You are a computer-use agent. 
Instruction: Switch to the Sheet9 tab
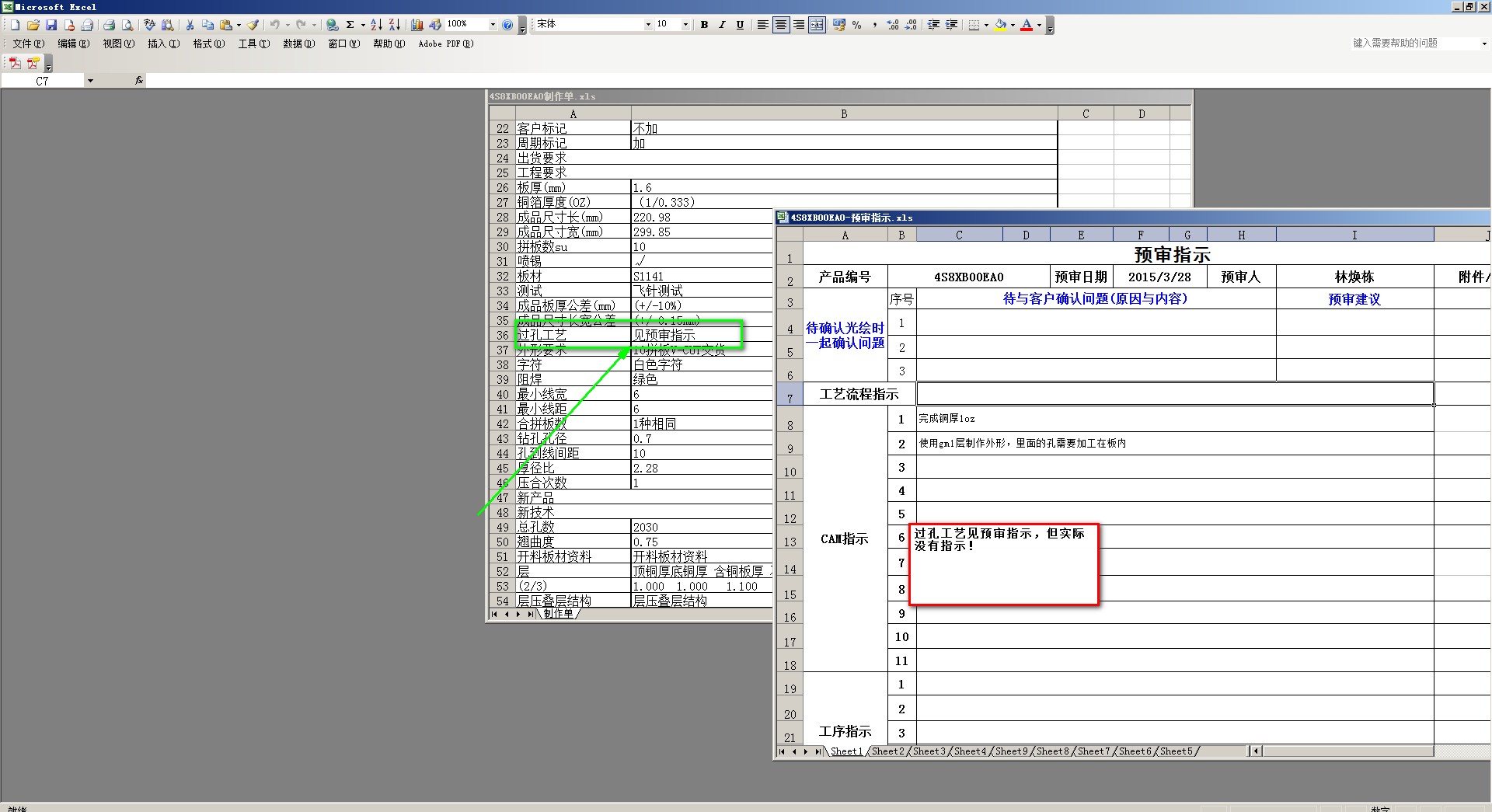click(1011, 751)
